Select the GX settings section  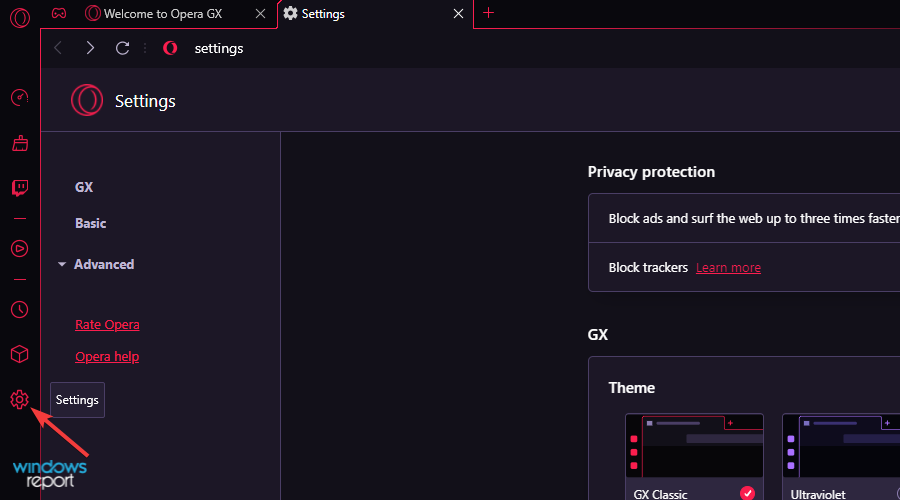pyautogui.click(x=84, y=187)
